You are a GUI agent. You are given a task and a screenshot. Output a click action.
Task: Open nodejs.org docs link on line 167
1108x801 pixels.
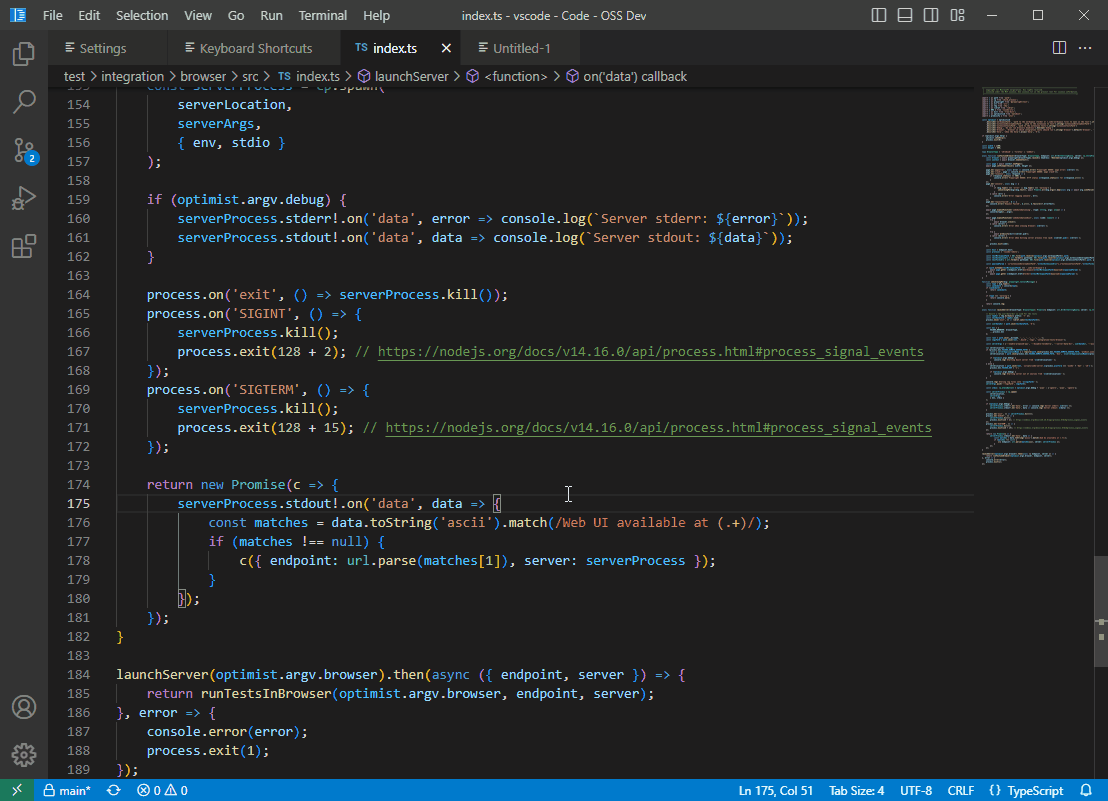click(650, 352)
